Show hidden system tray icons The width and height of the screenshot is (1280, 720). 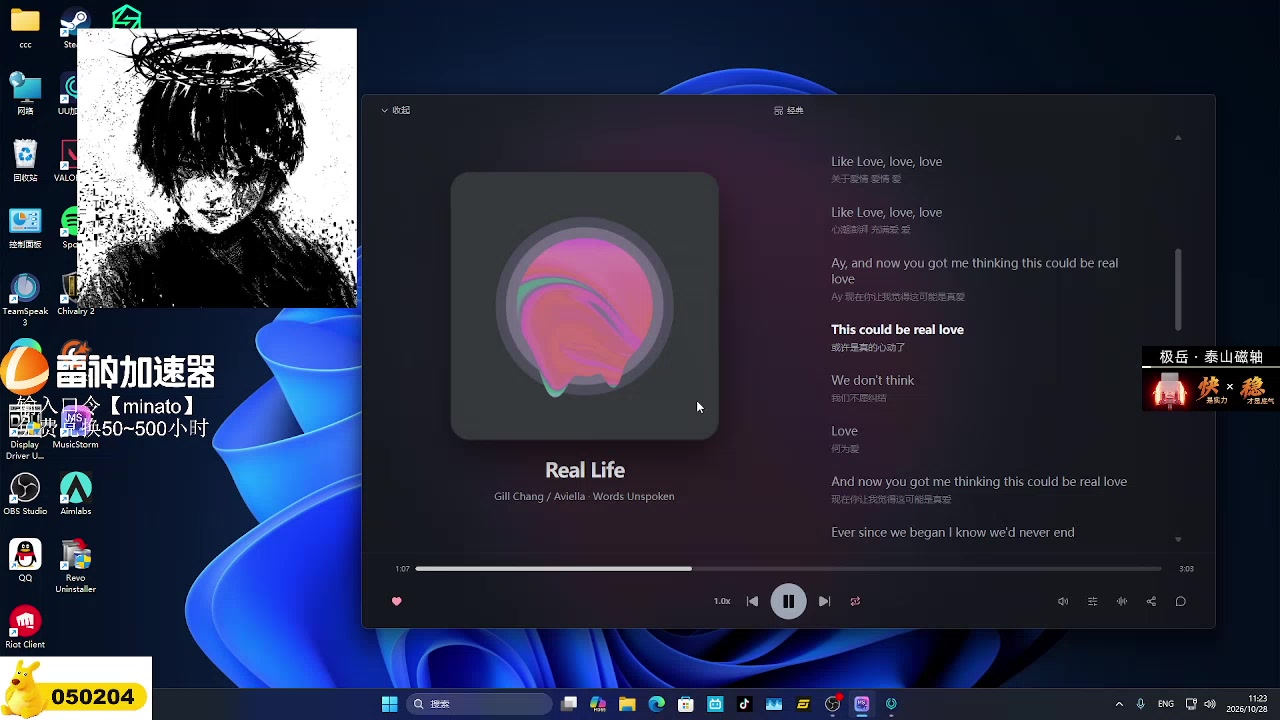(1119, 704)
